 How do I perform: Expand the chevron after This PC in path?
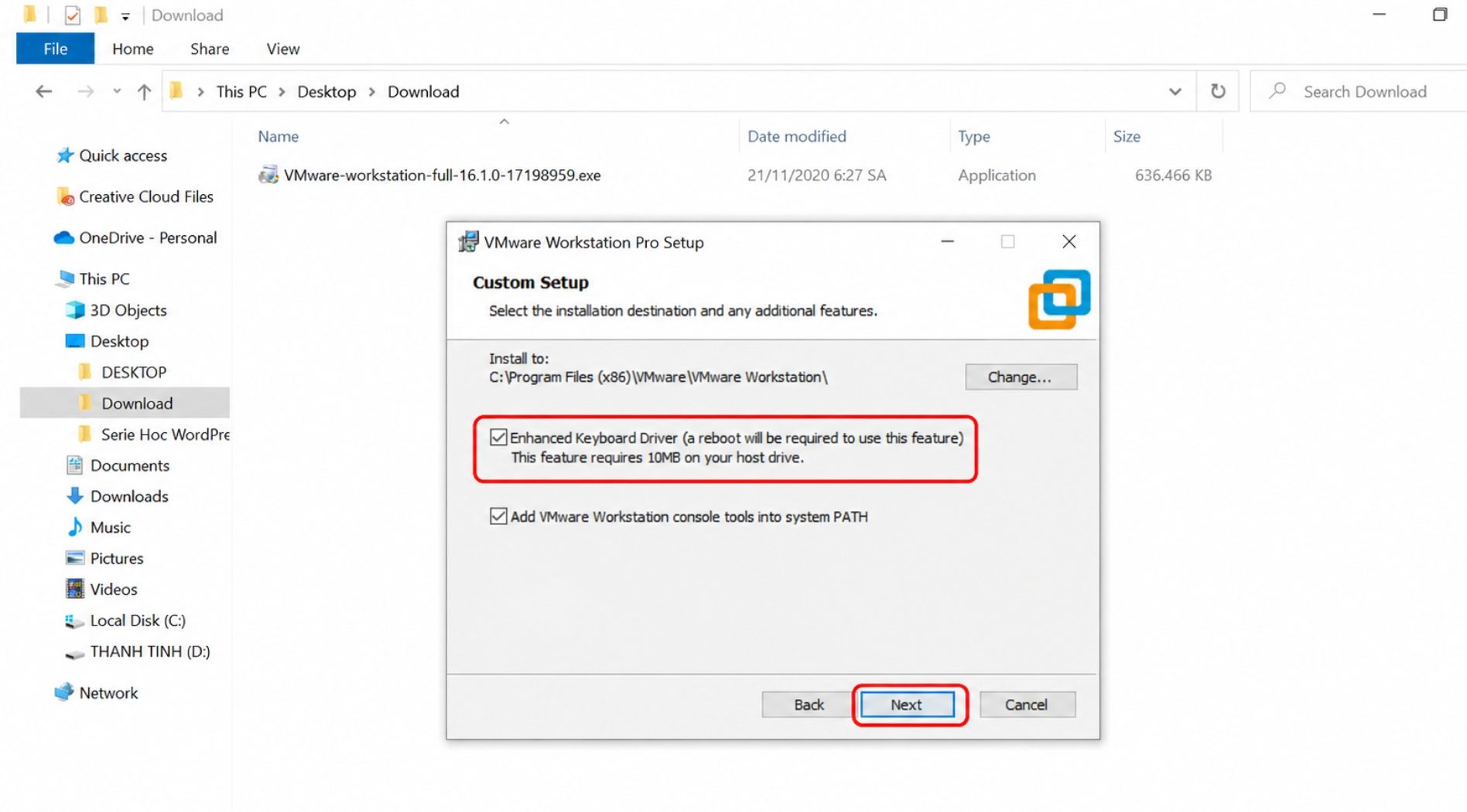282,92
